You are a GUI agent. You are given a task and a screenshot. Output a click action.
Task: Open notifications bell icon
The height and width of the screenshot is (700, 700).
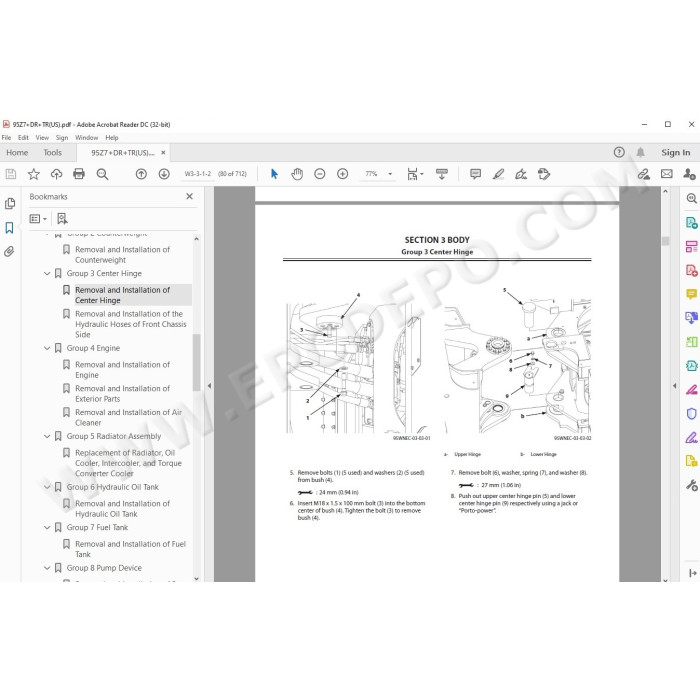pos(640,152)
